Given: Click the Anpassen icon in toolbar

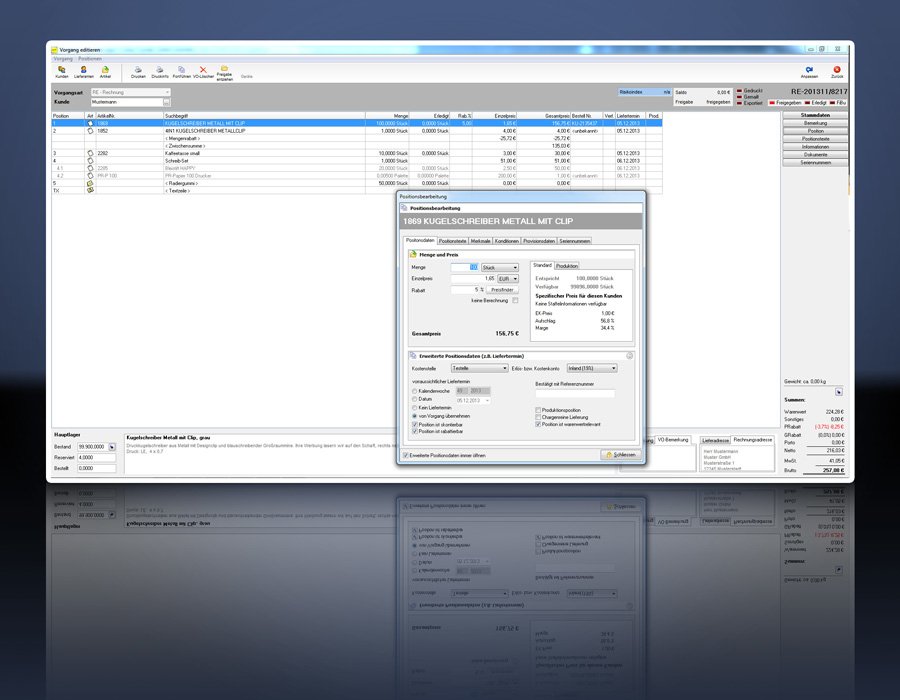Looking at the screenshot, I should (809, 69).
